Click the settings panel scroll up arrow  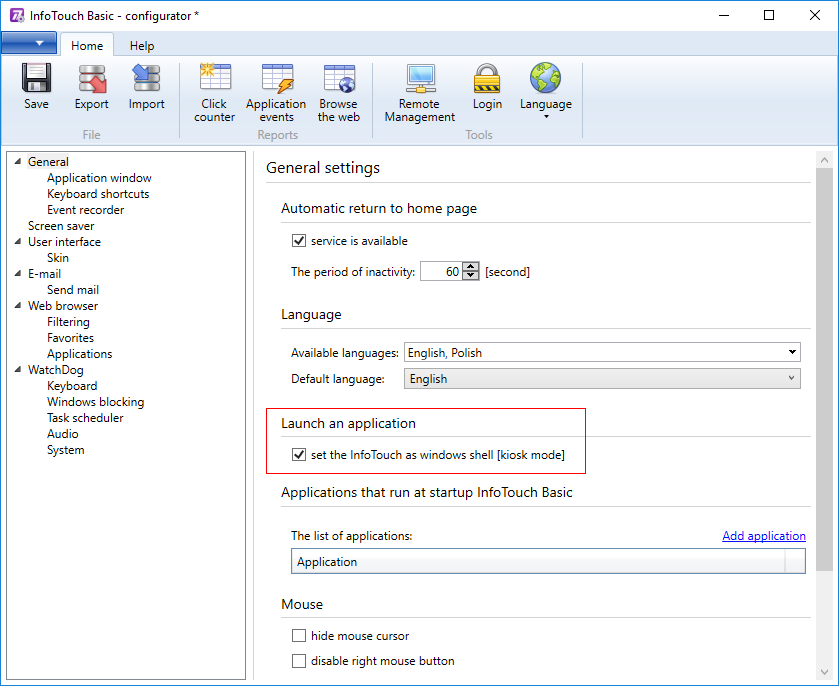pos(824,159)
